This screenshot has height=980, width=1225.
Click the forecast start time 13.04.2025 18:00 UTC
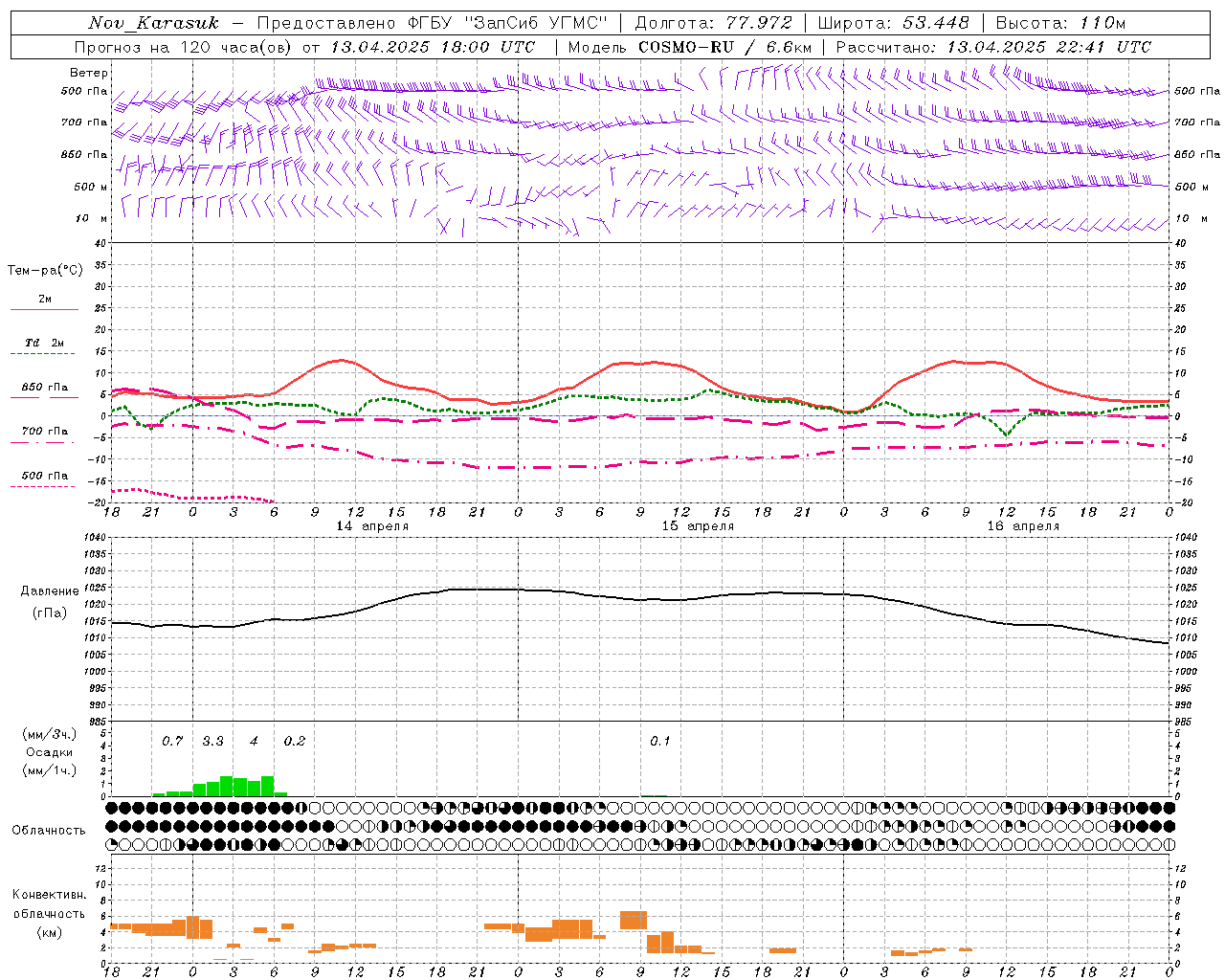433,47
